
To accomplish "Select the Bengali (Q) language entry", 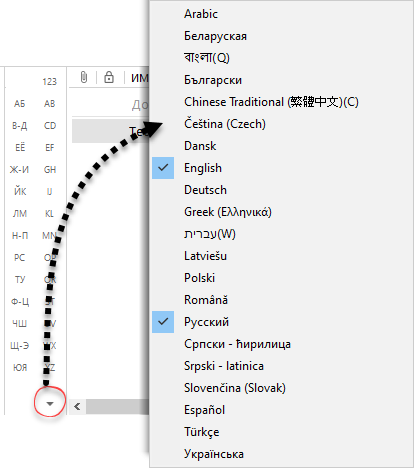I will [x=282, y=58].
